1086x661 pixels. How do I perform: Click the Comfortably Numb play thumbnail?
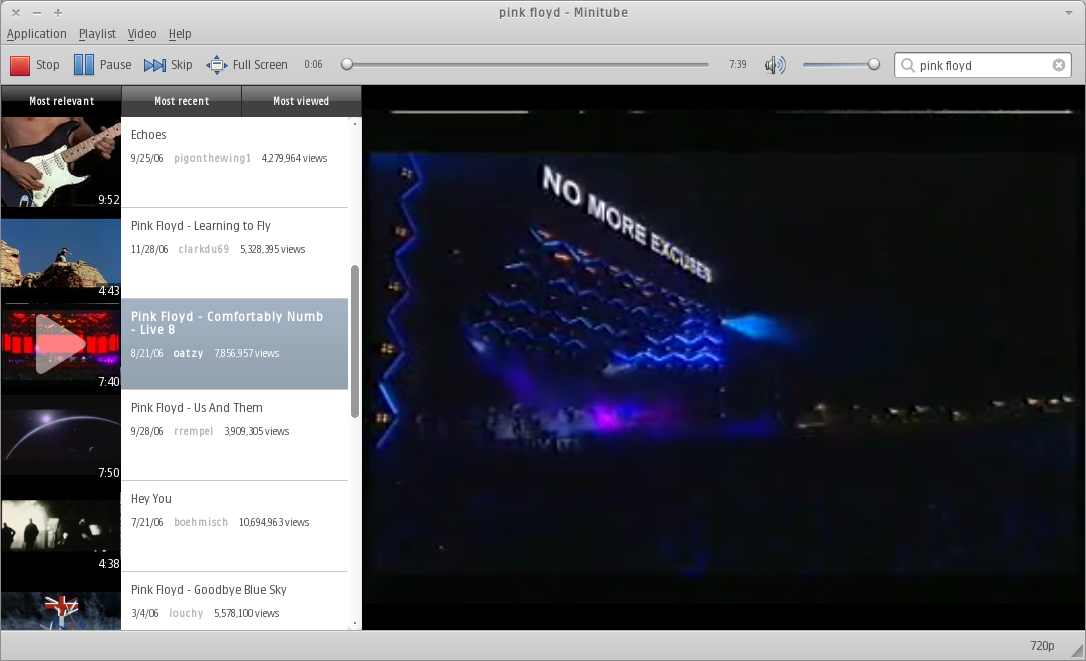pos(61,344)
